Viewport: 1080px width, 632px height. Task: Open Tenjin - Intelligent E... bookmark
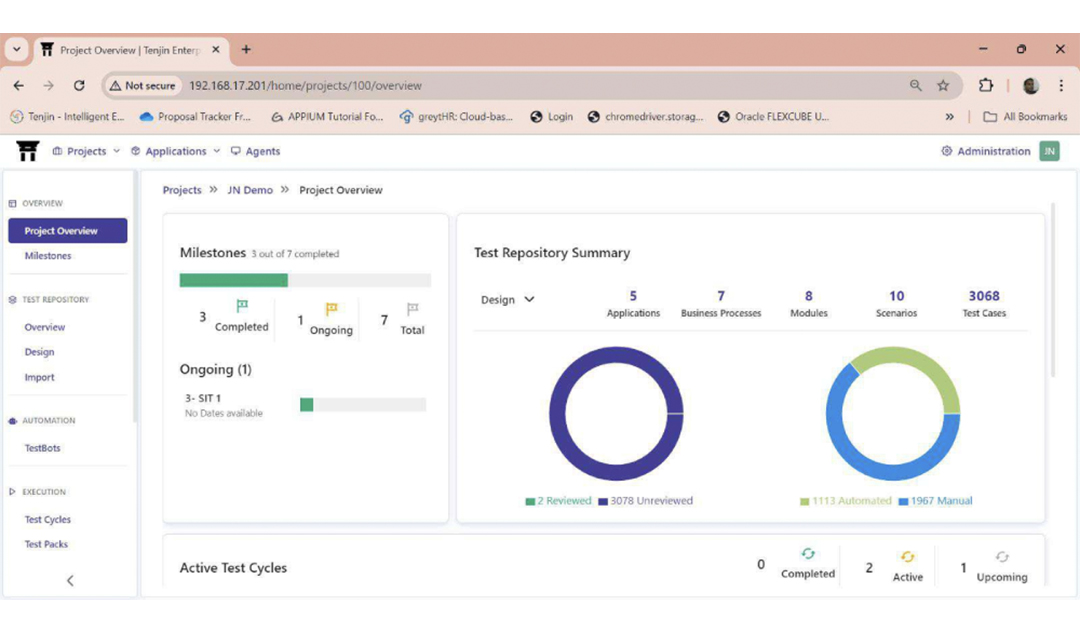(68, 117)
